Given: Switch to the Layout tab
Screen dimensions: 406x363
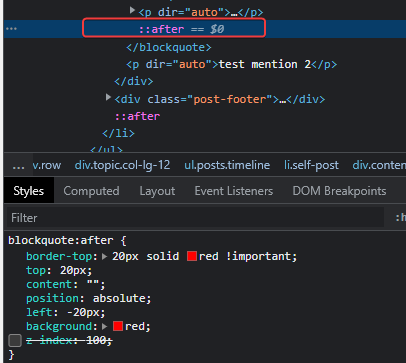Looking at the screenshot, I should tap(157, 191).
